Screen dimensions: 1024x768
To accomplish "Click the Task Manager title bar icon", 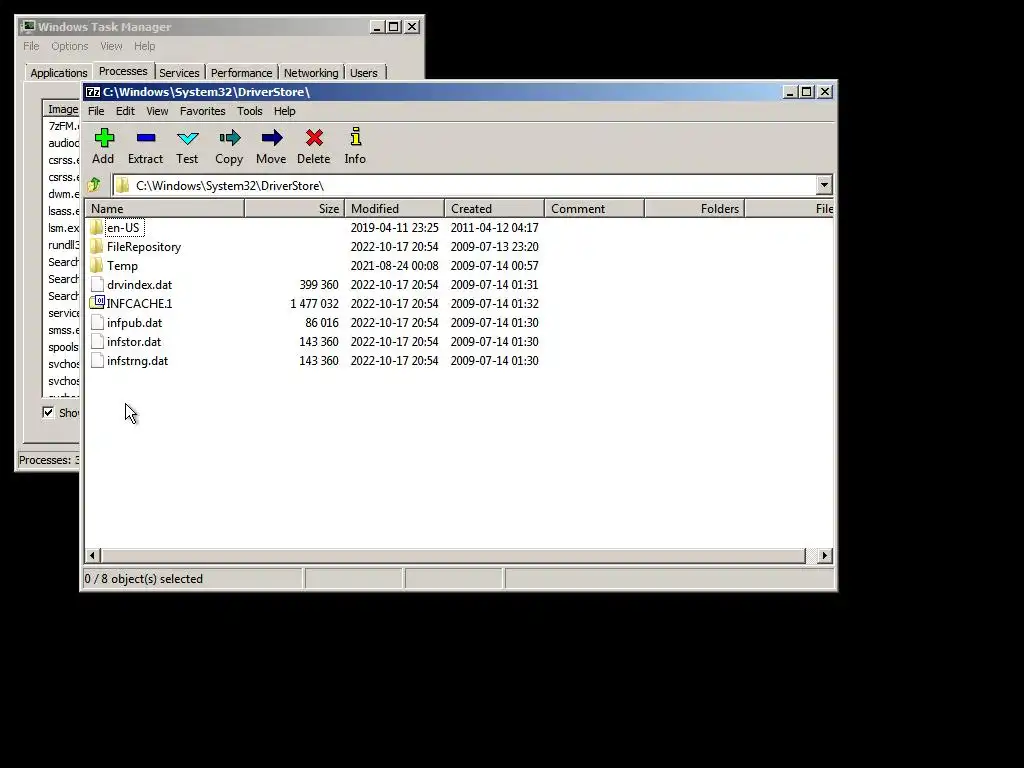I will 28,26.
